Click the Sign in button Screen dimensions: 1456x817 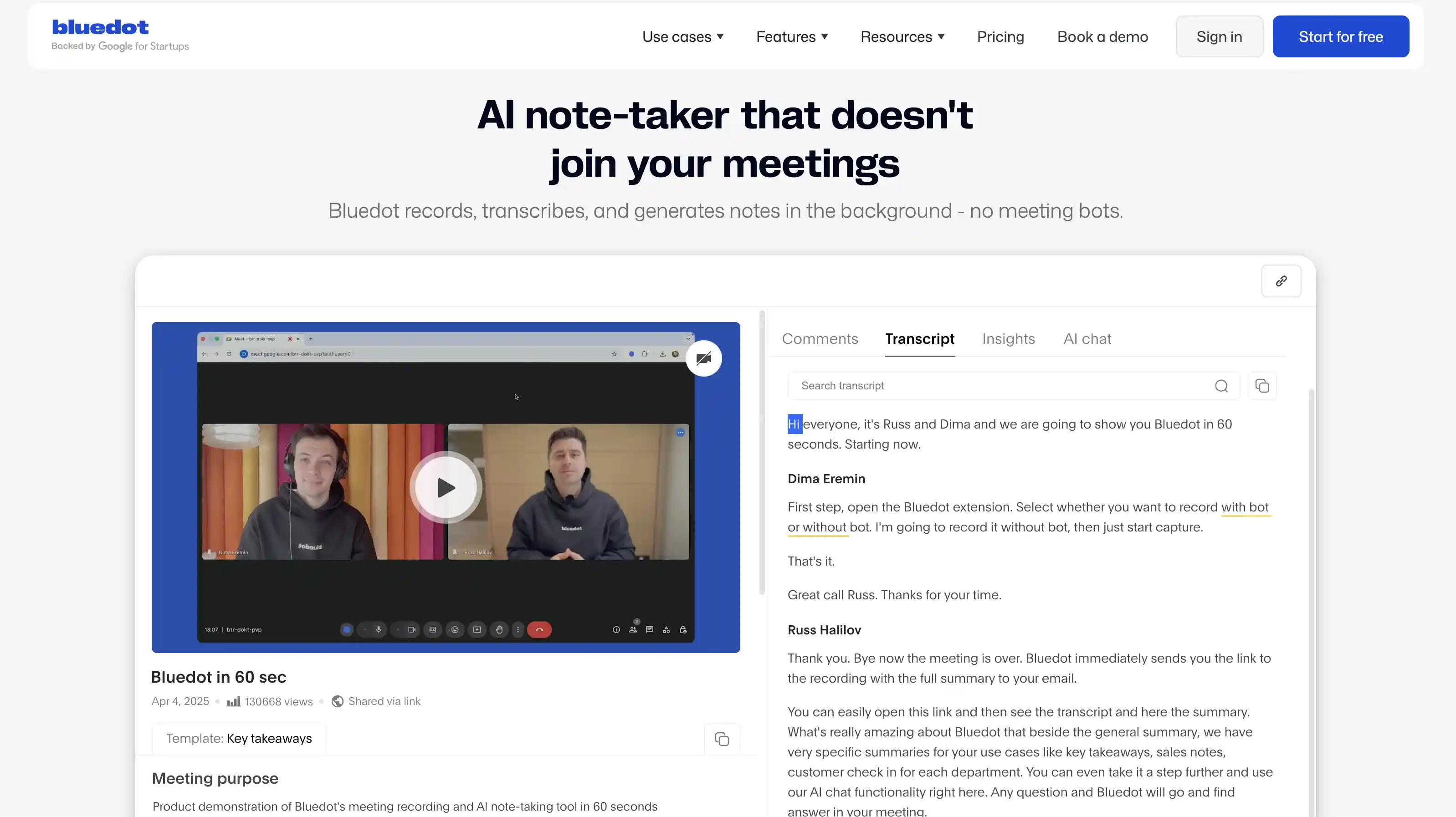coord(1219,37)
